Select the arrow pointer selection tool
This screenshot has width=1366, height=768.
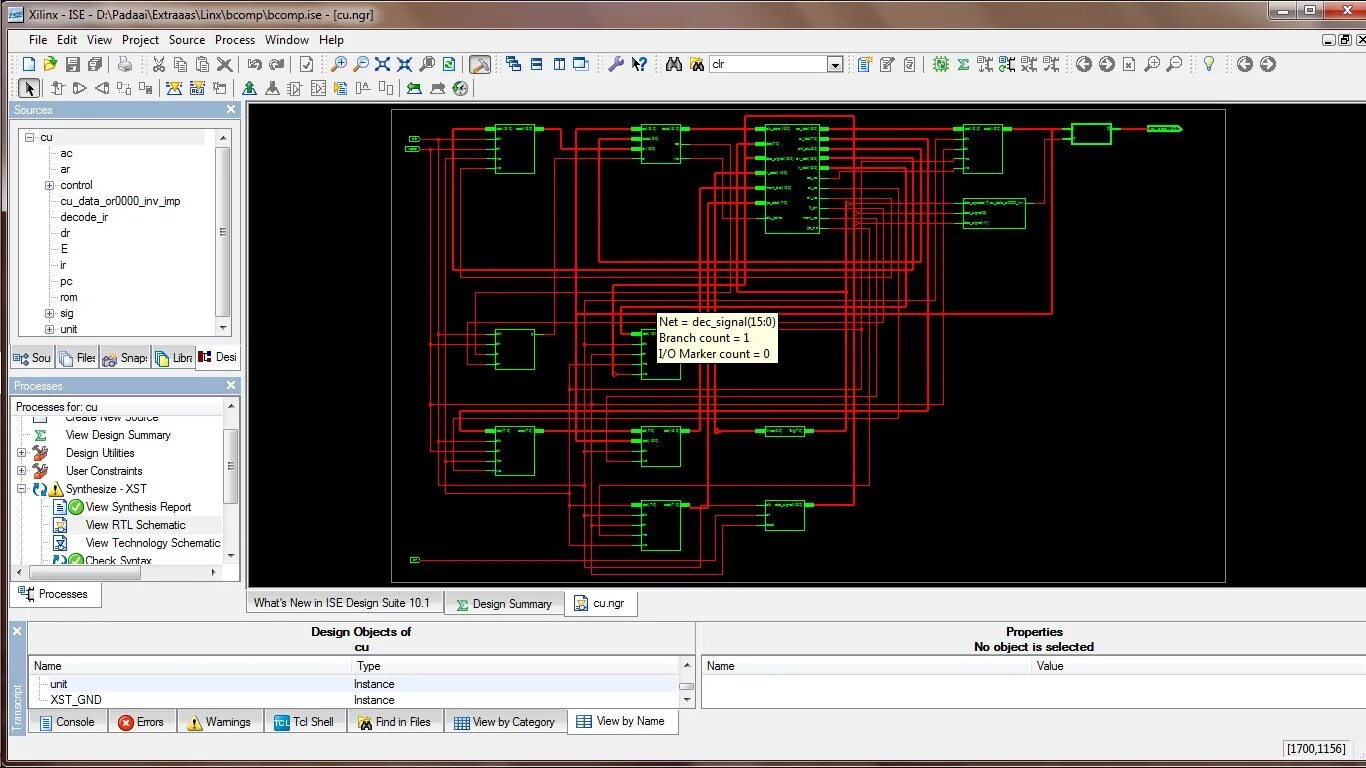tap(29, 88)
